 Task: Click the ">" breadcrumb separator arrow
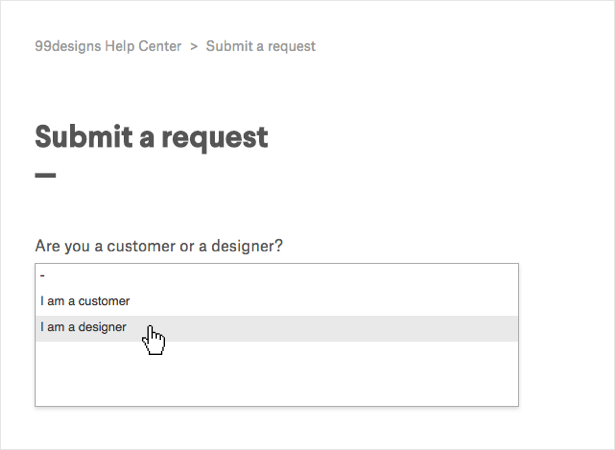click(194, 46)
